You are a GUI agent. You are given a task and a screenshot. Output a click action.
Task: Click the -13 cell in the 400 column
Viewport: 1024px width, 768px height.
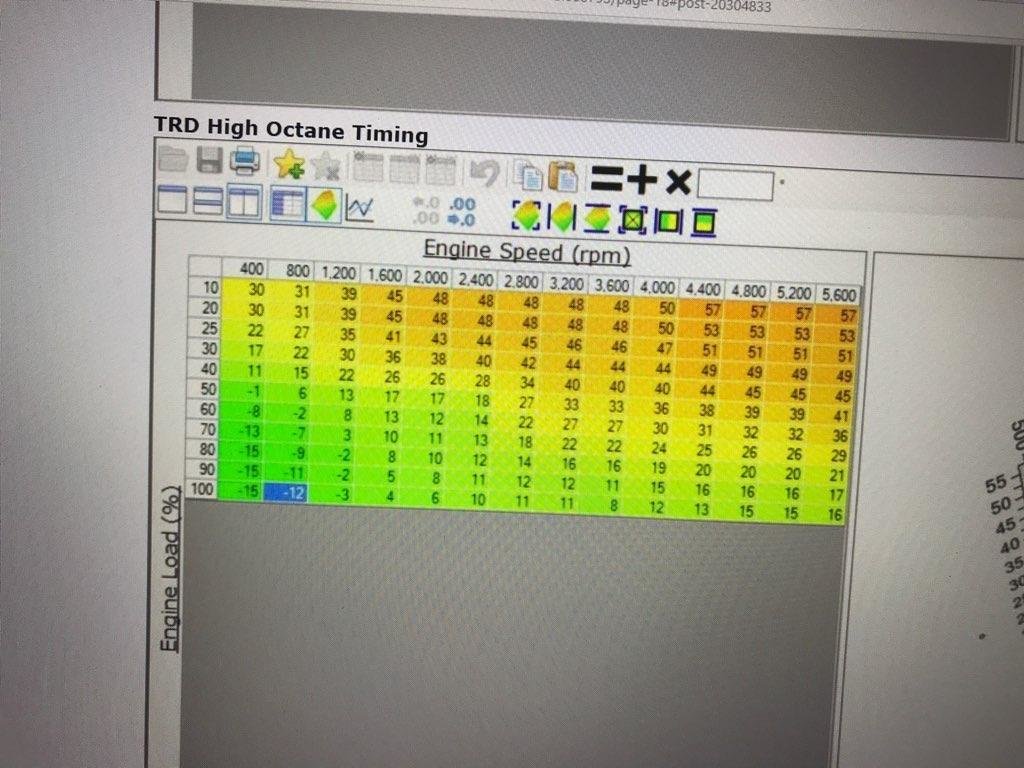[242, 431]
